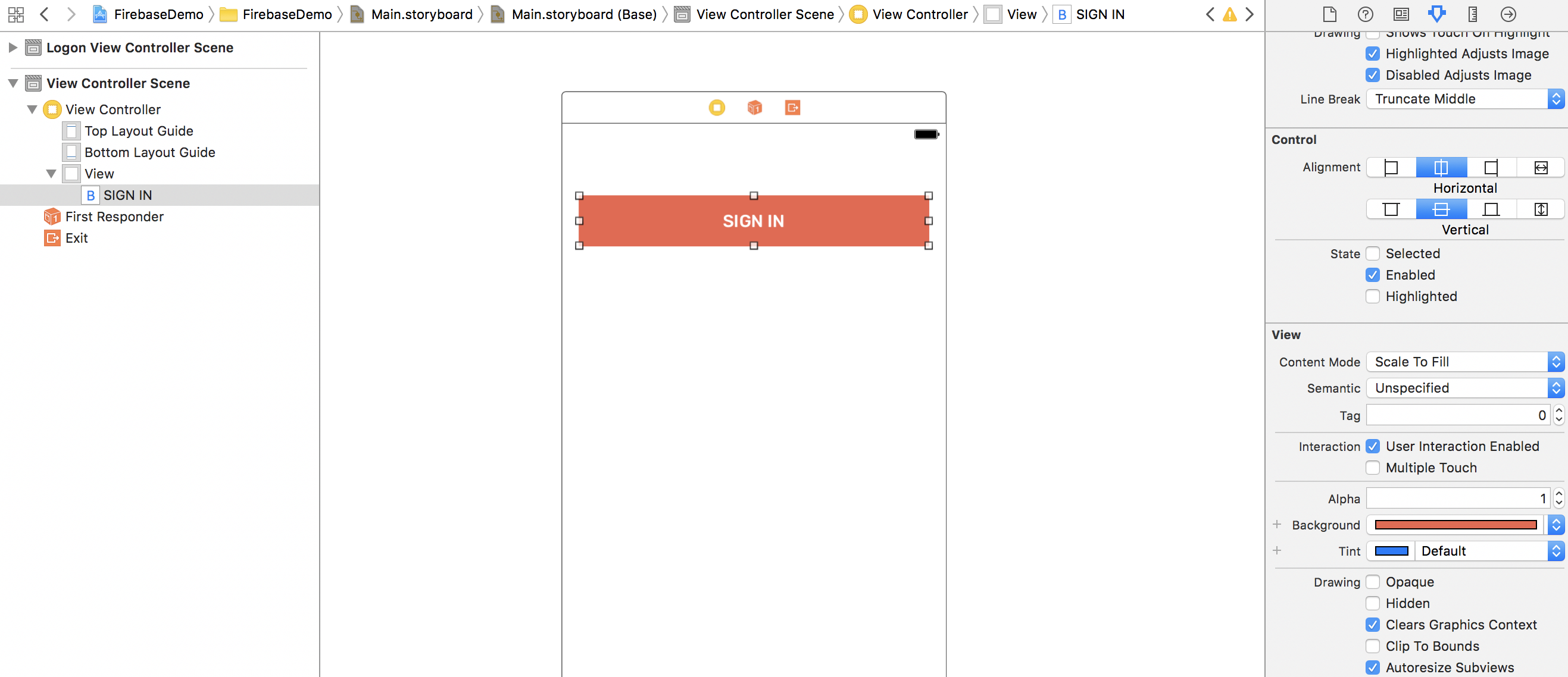The width and height of the screenshot is (1568, 677).
Task: Toggle the Hidden drawing checkbox
Action: (x=1372, y=603)
